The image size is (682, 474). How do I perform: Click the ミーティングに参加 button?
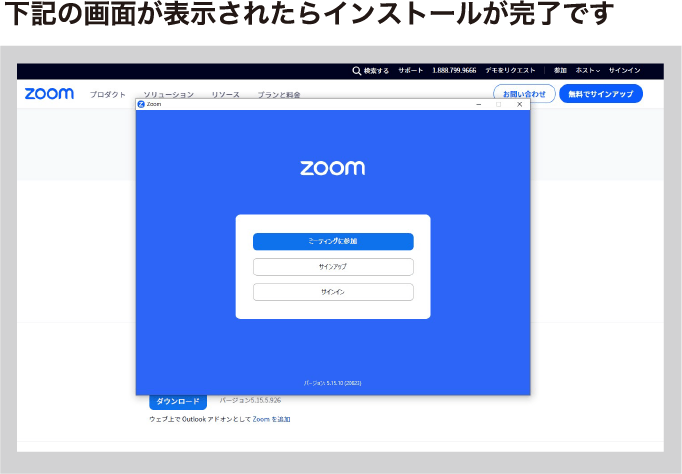[x=333, y=241]
